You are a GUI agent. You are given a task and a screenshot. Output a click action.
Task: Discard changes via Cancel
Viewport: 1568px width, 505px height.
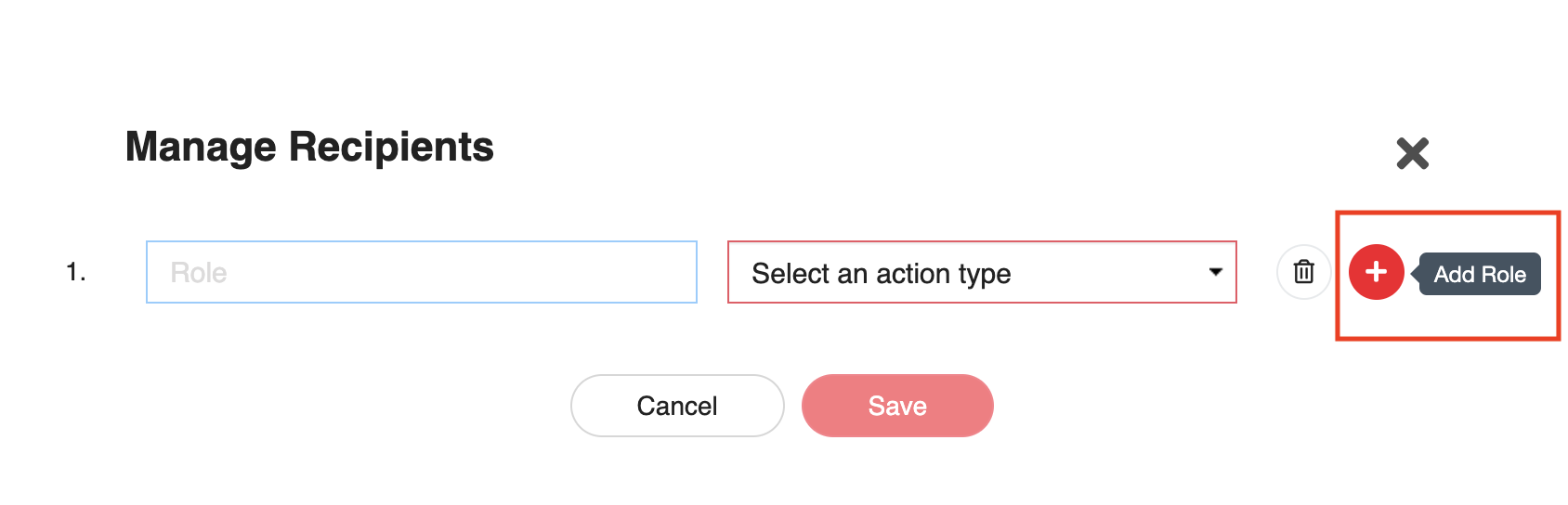676,406
